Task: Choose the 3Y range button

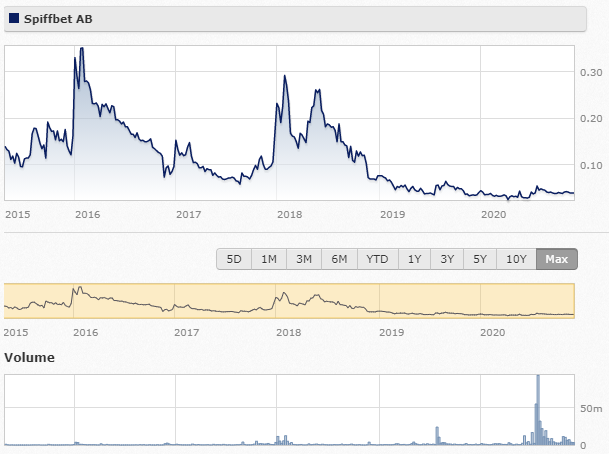Action: pos(447,259)
